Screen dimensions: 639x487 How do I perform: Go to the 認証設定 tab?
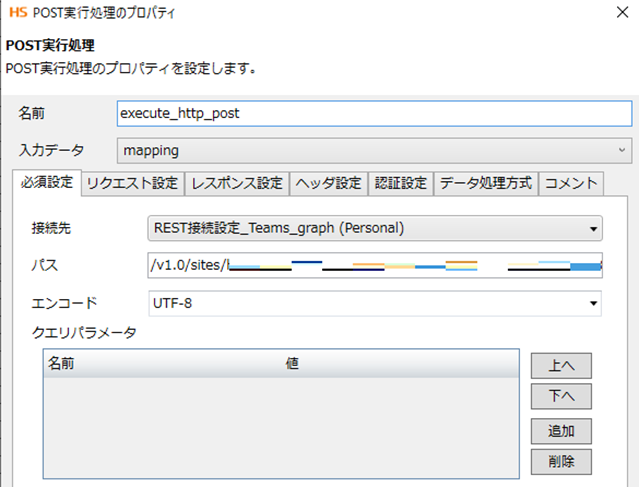[401, 183]
